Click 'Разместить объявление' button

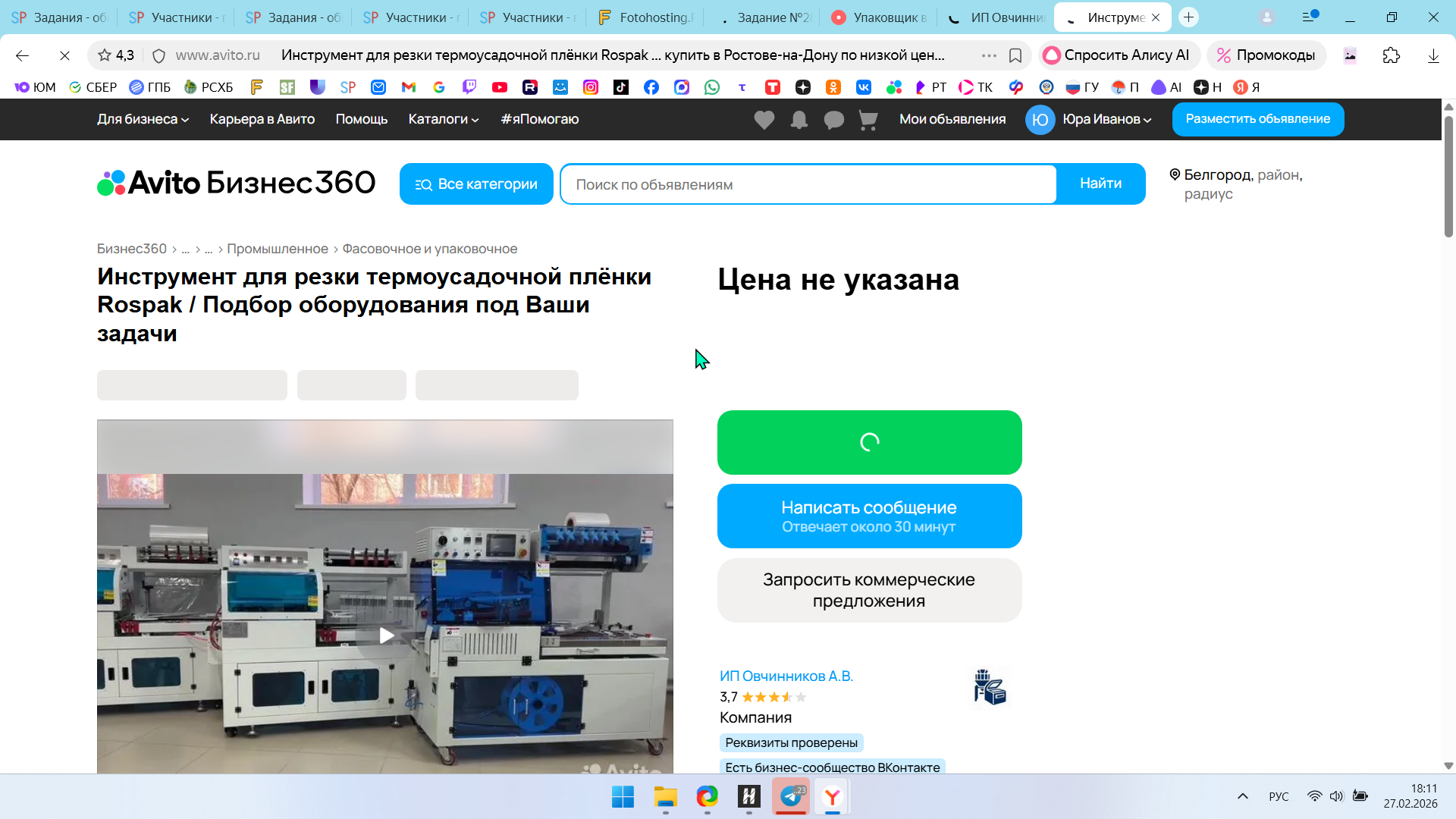coord(1257,119)
